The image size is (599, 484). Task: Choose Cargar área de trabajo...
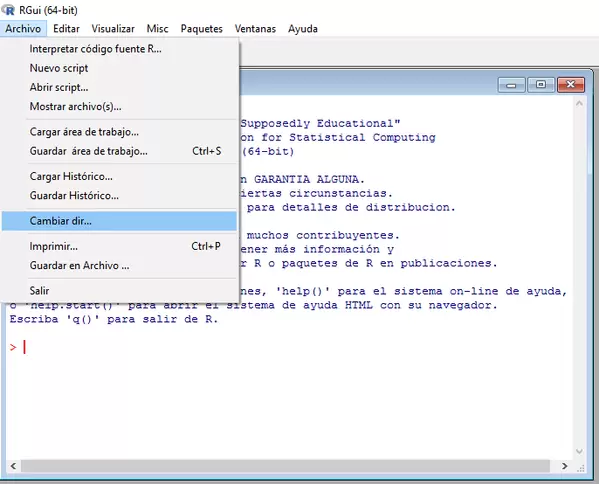pos(119,132)
